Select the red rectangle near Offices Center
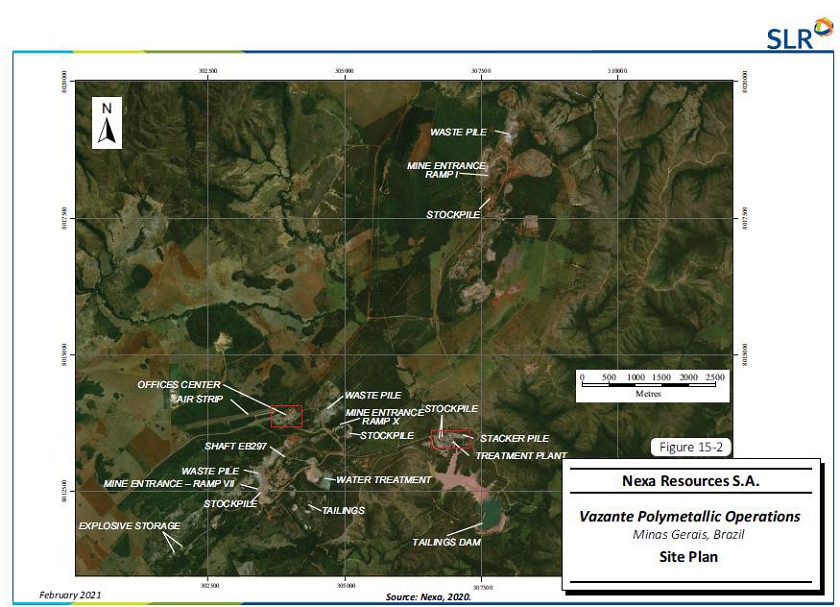Image resolution: width=840 pixels, height=607 pixels. pos(286,416)
